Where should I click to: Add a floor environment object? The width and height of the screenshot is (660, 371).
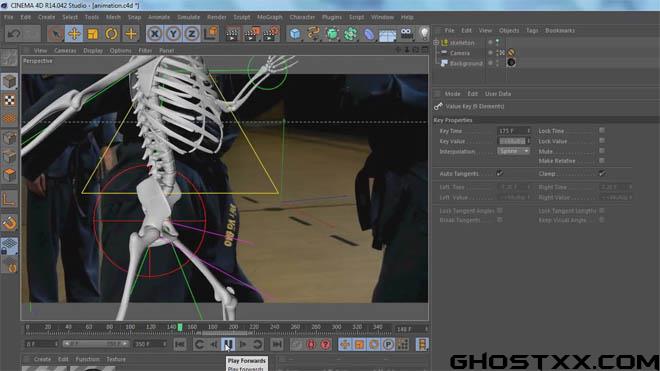point(387,35)
